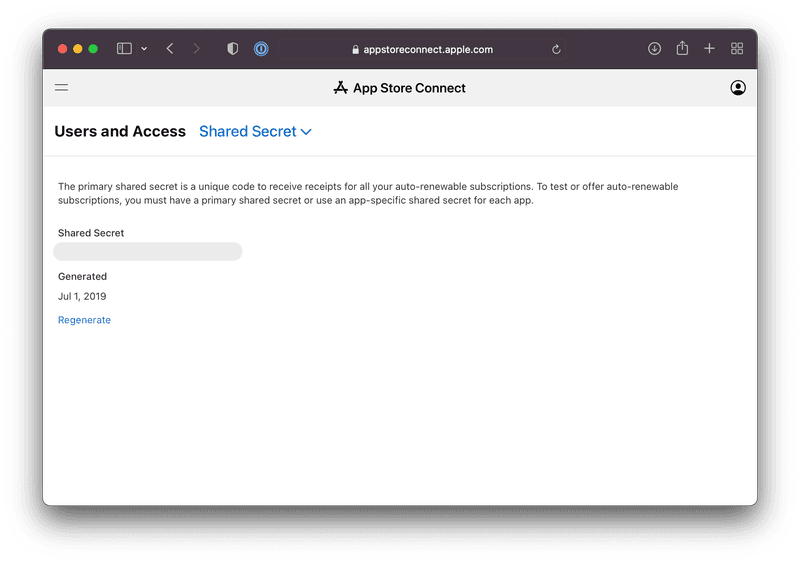
Task: Click the lock icon in address bar
Action: [355, 49]
